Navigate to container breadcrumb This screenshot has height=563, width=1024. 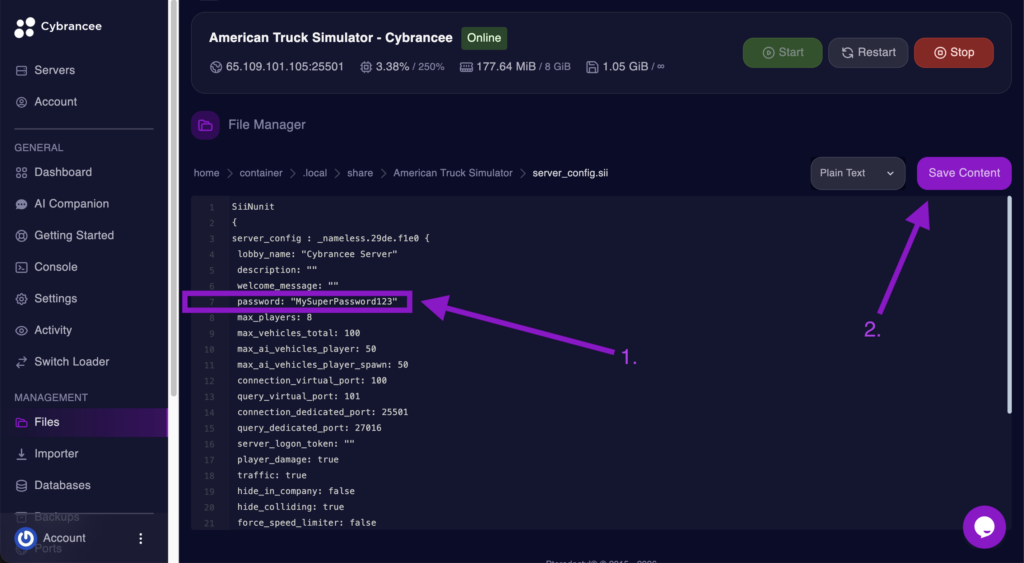pos(261,173)
